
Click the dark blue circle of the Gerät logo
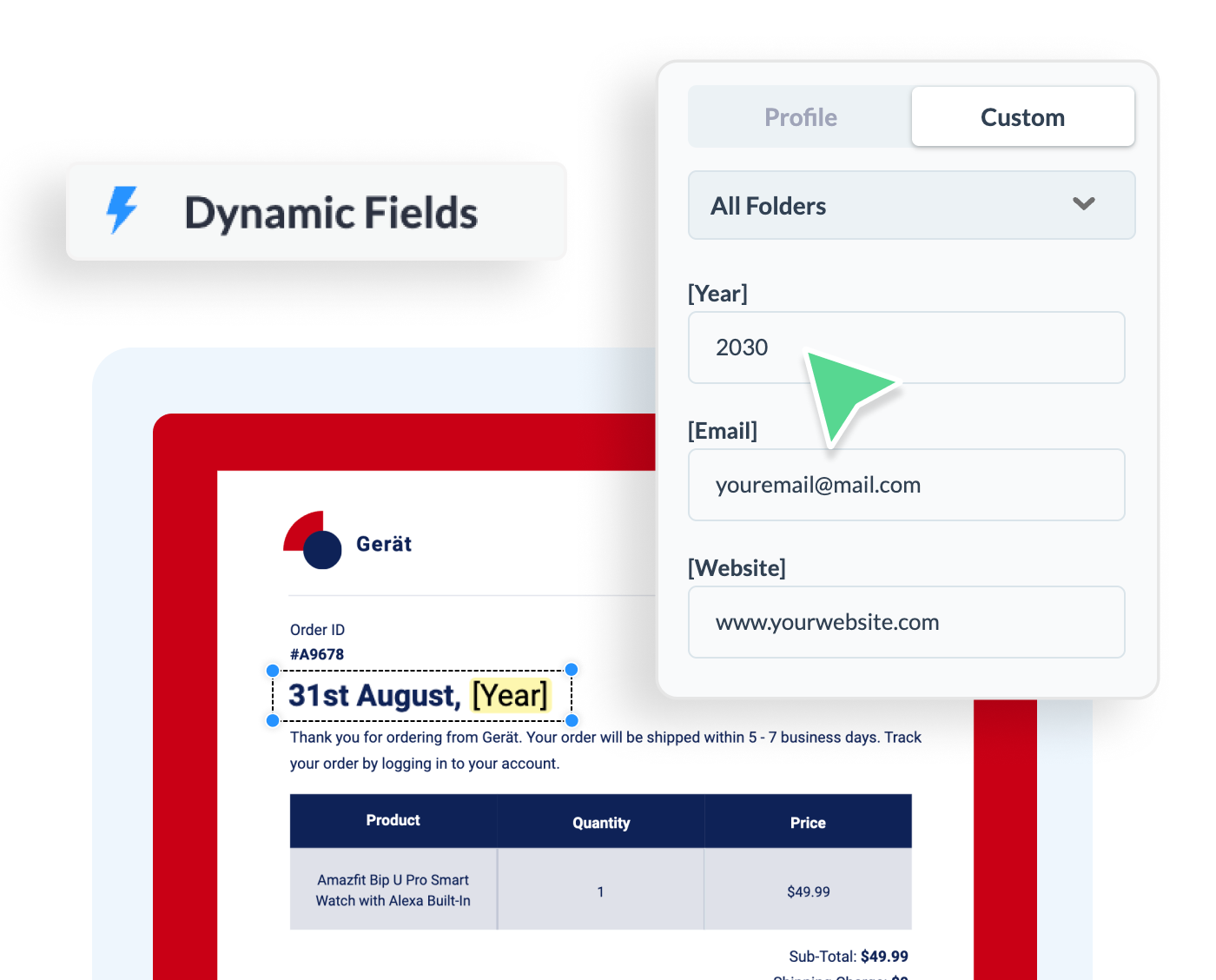coord(323,550)
